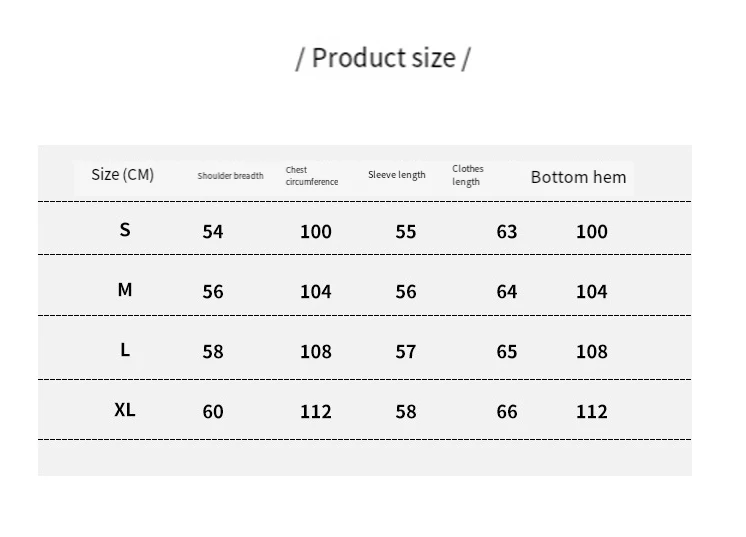The image size is (746, 537).
Task: Click bottom hem value 112 in XL row
Action: [591, 412]
